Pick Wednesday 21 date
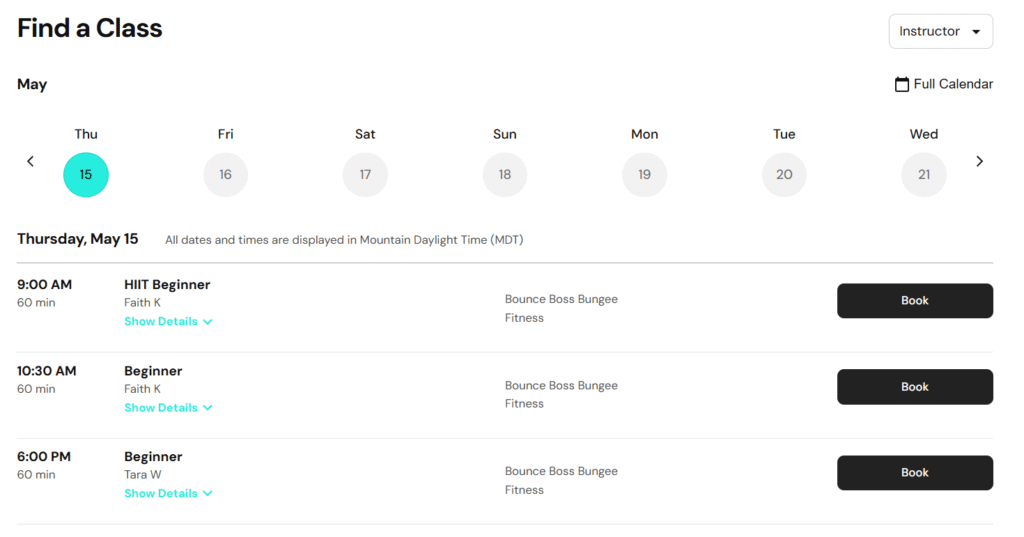This screenshot has height=537, width=1024. pyautogui.click(x=923, y=174)
